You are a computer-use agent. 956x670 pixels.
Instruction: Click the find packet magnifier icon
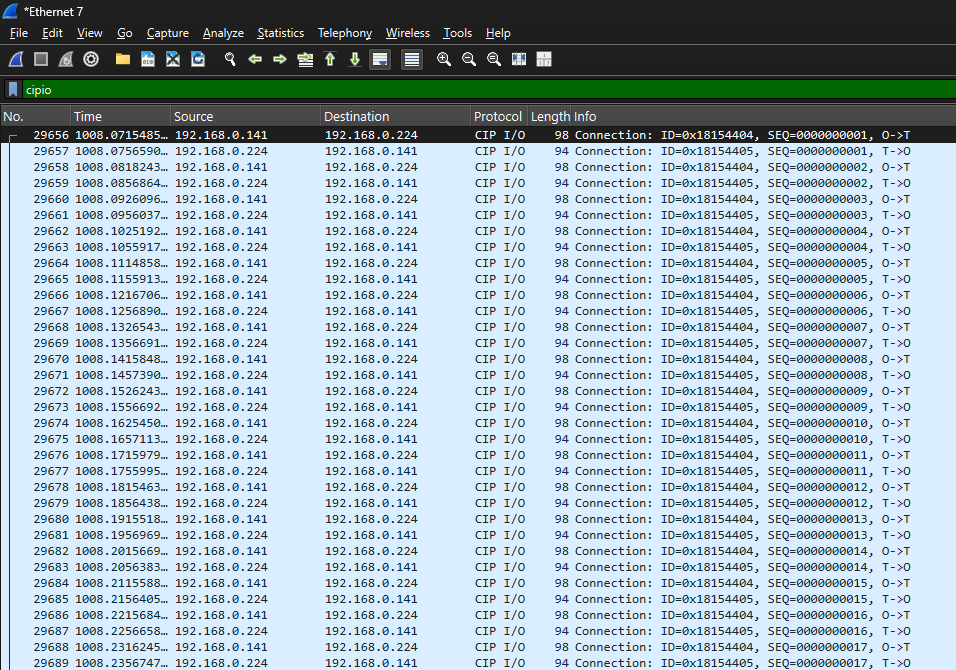[230, 59]
